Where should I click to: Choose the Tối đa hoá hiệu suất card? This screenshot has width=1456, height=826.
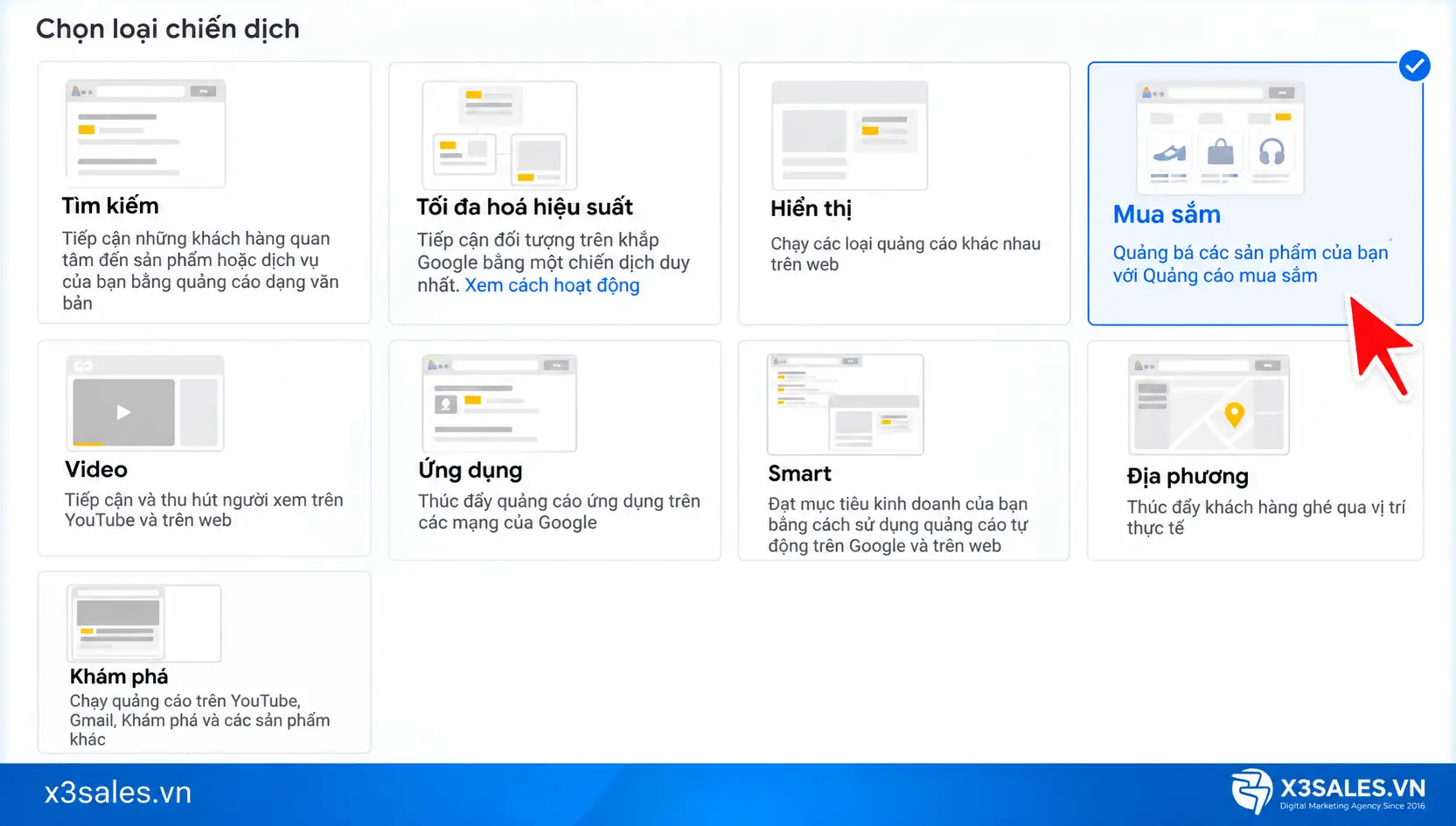pos(555,193)
